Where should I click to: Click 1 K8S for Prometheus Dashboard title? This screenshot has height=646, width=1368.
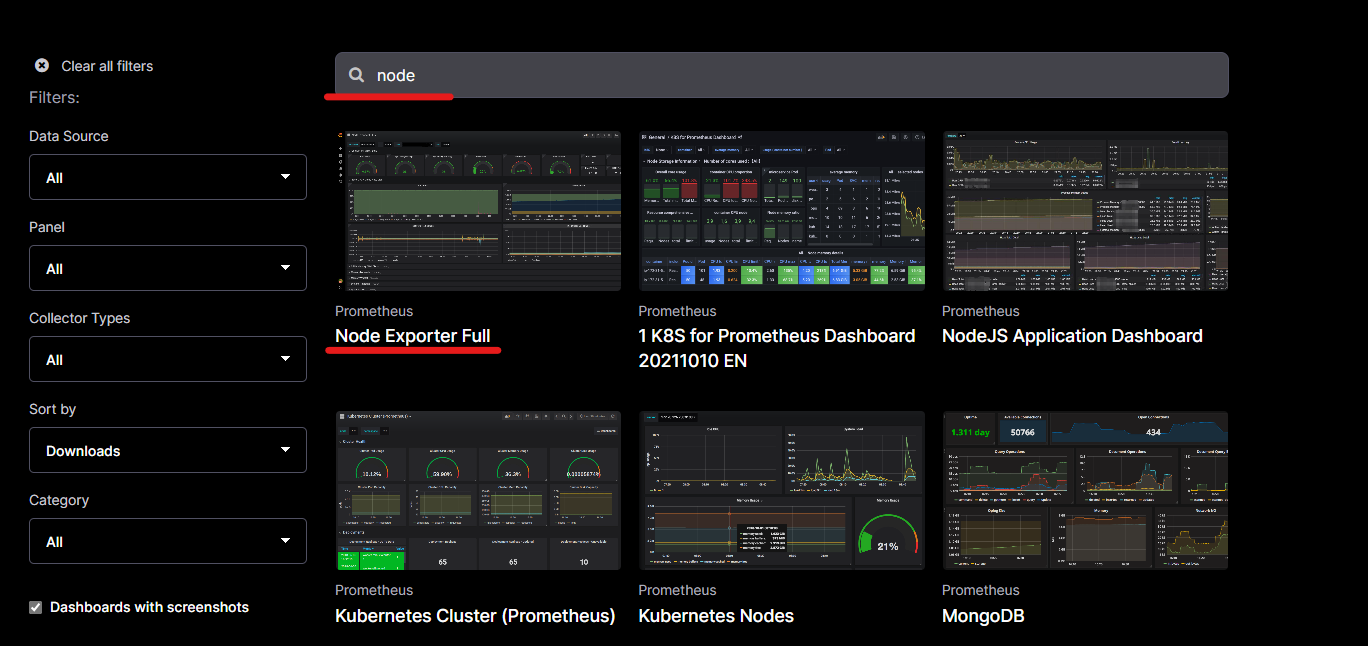point(777,348)
